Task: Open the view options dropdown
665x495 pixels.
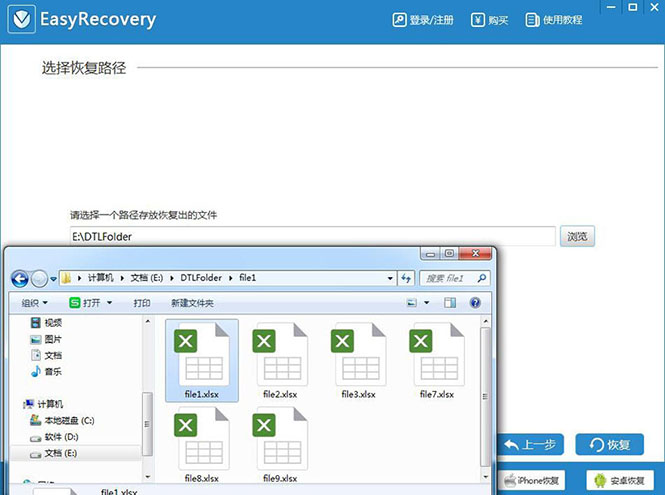Action: [x=426, y=303]
